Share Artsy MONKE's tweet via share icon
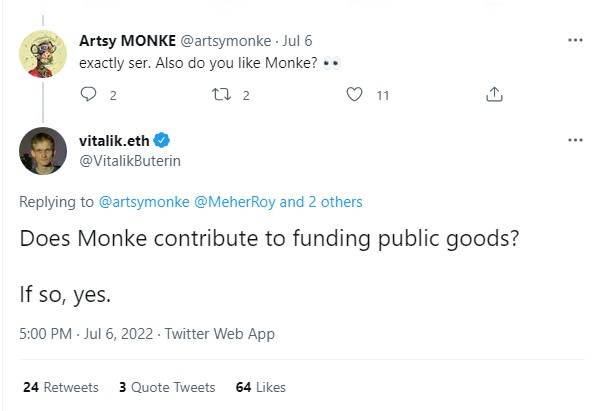601x411 pixels. click(x=493, y=96)
